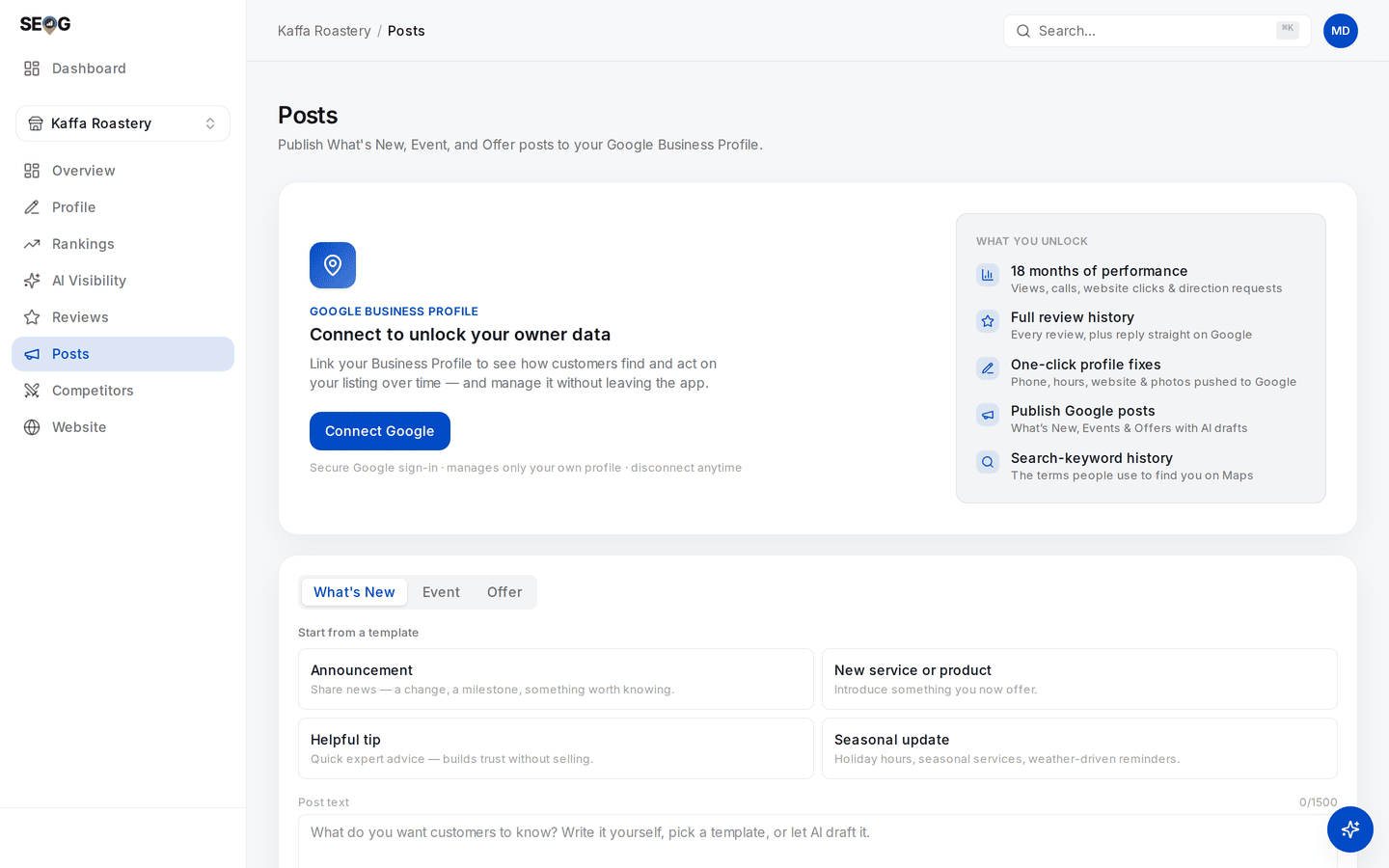Open Dashboard via its grid icon

click(x=32, y=68)
